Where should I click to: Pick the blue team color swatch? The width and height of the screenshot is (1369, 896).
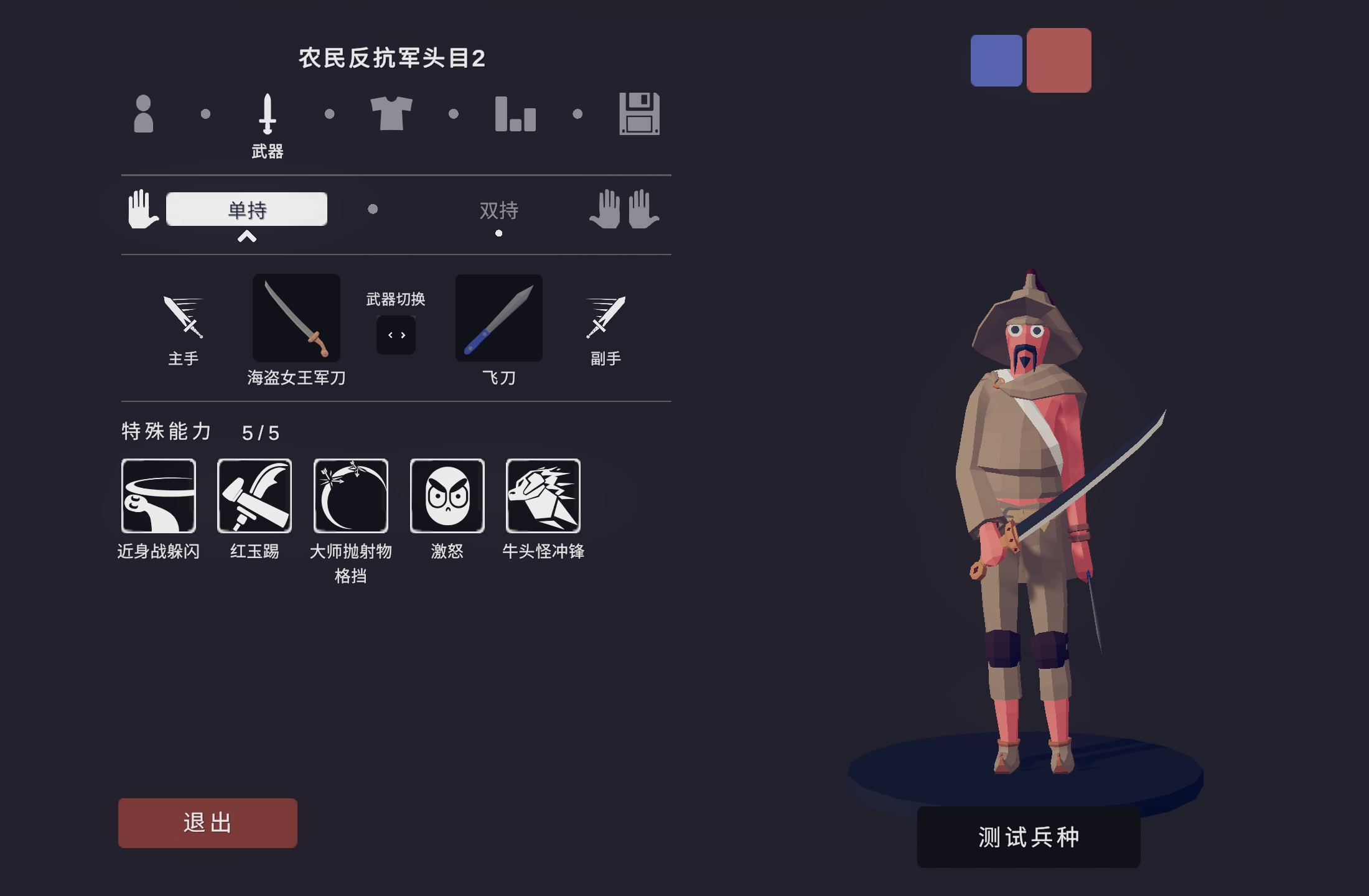tap(996, 60)
